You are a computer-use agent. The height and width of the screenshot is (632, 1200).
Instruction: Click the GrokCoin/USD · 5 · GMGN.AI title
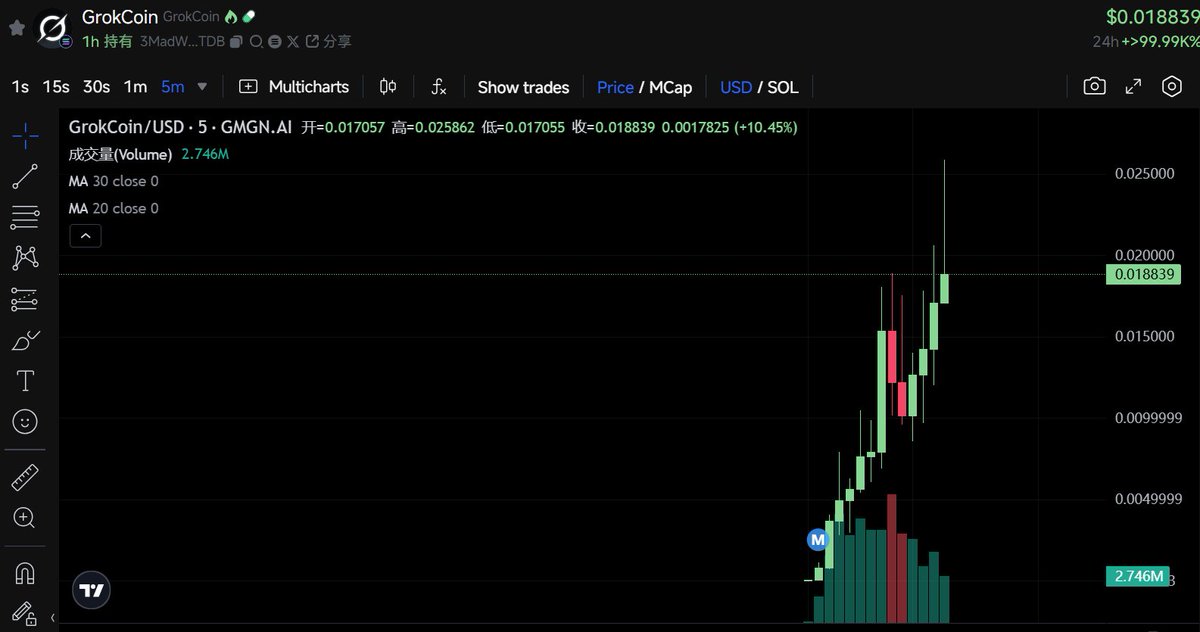[x=180, y=127]
